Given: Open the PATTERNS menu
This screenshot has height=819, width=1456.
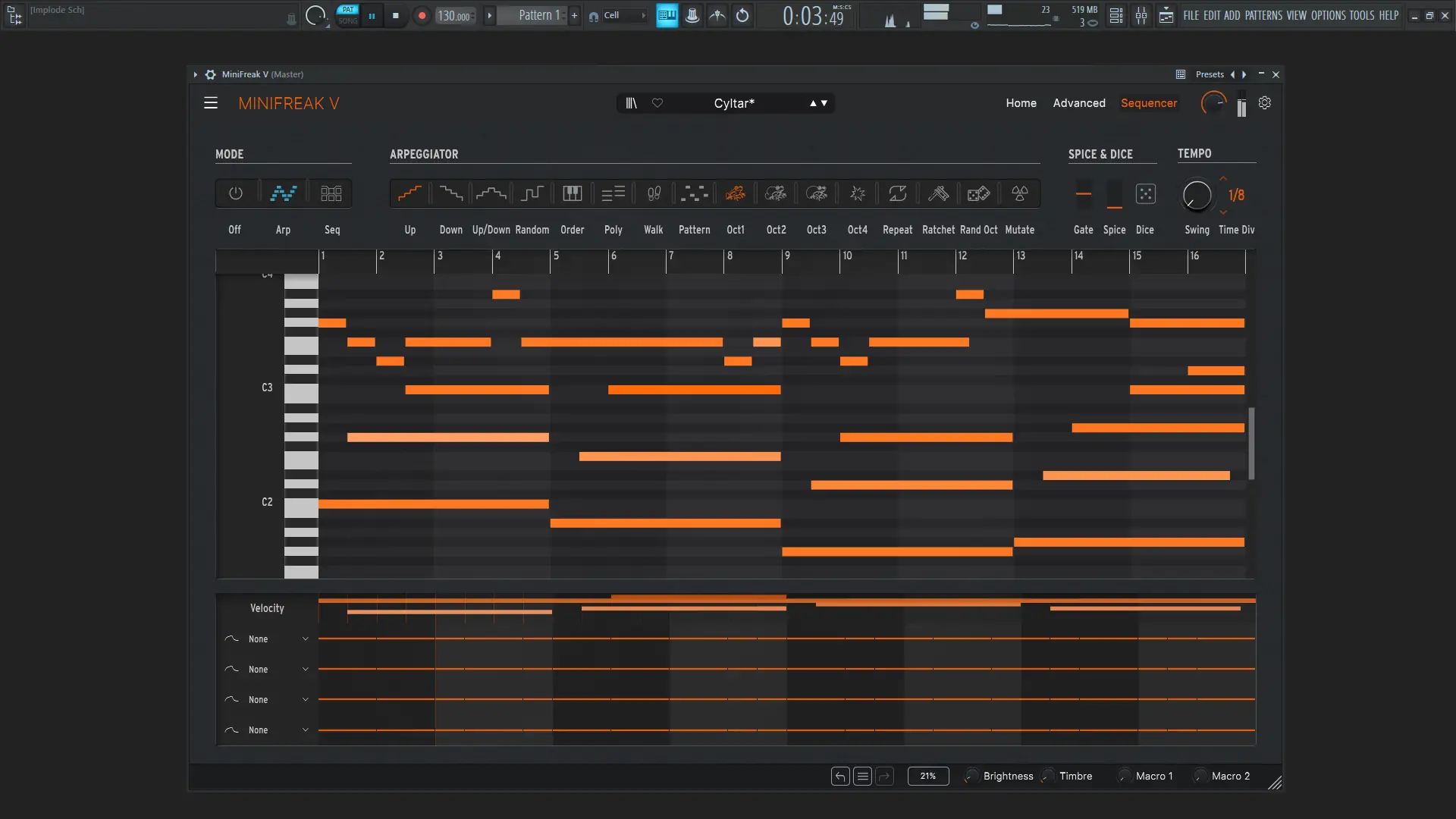Looking at the screenshot, I should [x=1263, y=15].
